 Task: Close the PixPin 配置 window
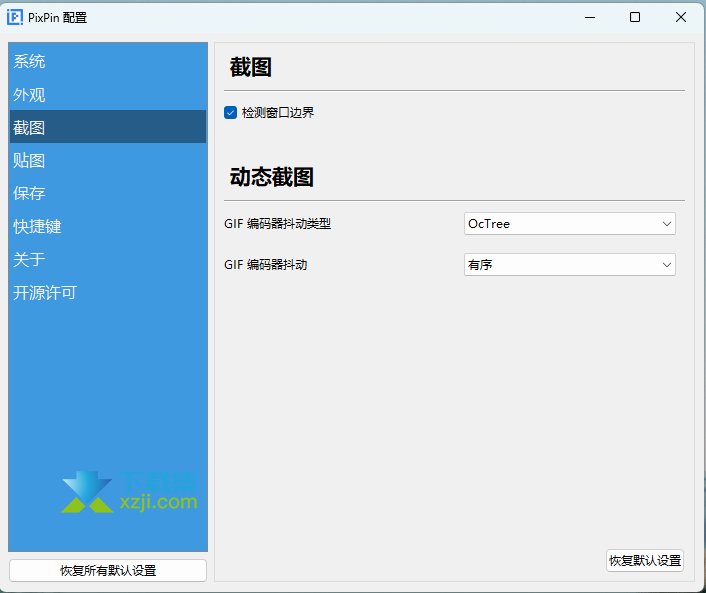tap(681, 18)
